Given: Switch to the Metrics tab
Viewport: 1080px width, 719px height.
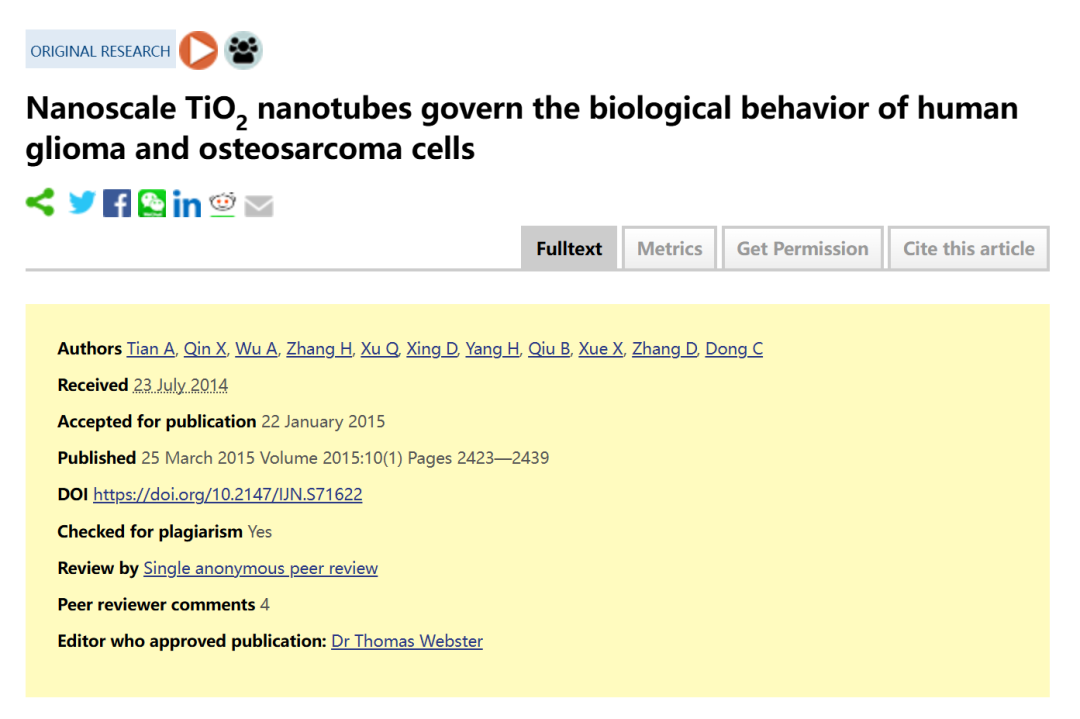Looking at the screenshot, I should 669,249.
